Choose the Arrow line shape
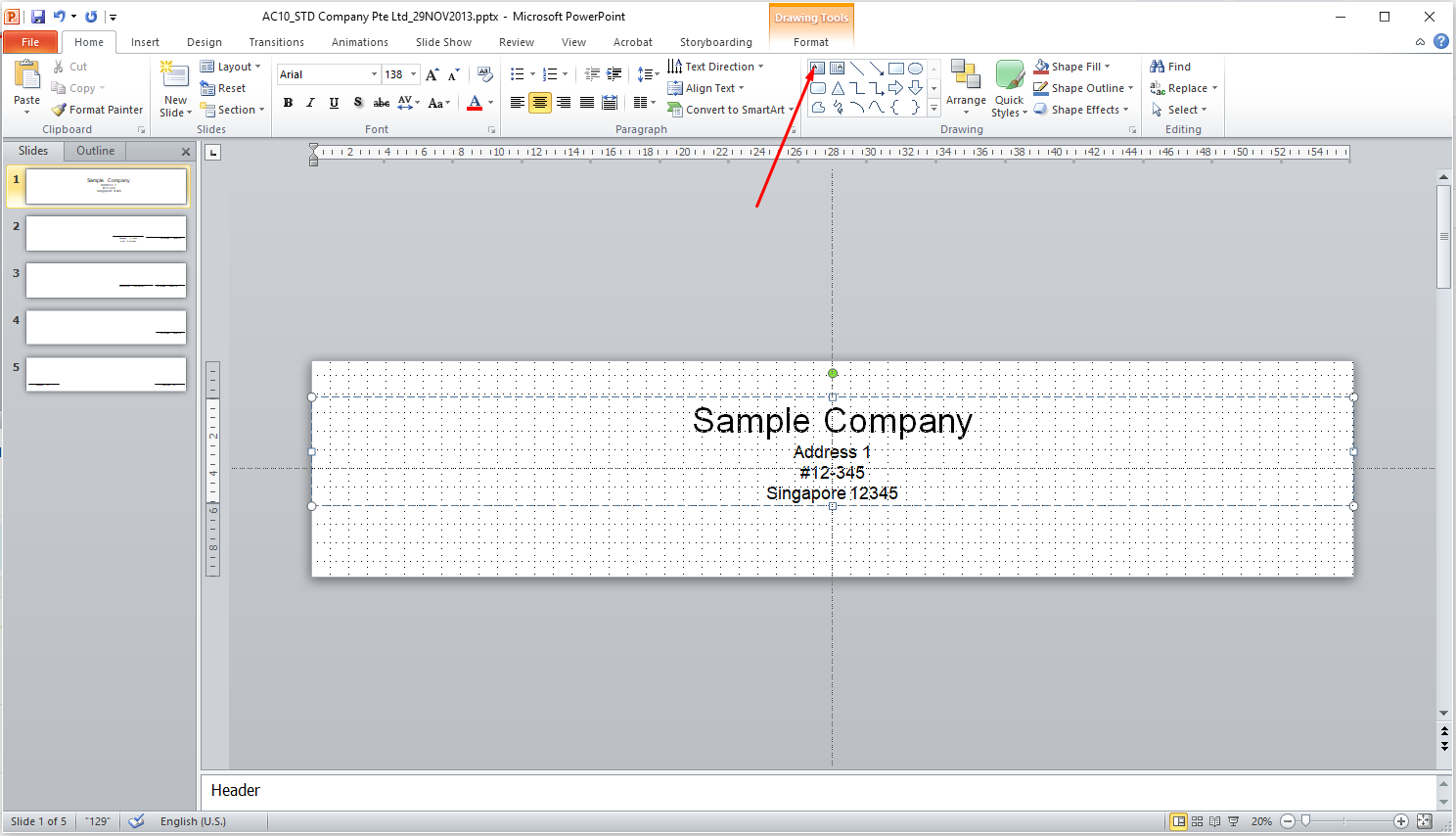The image size is (1456, 836). point(877,69)
